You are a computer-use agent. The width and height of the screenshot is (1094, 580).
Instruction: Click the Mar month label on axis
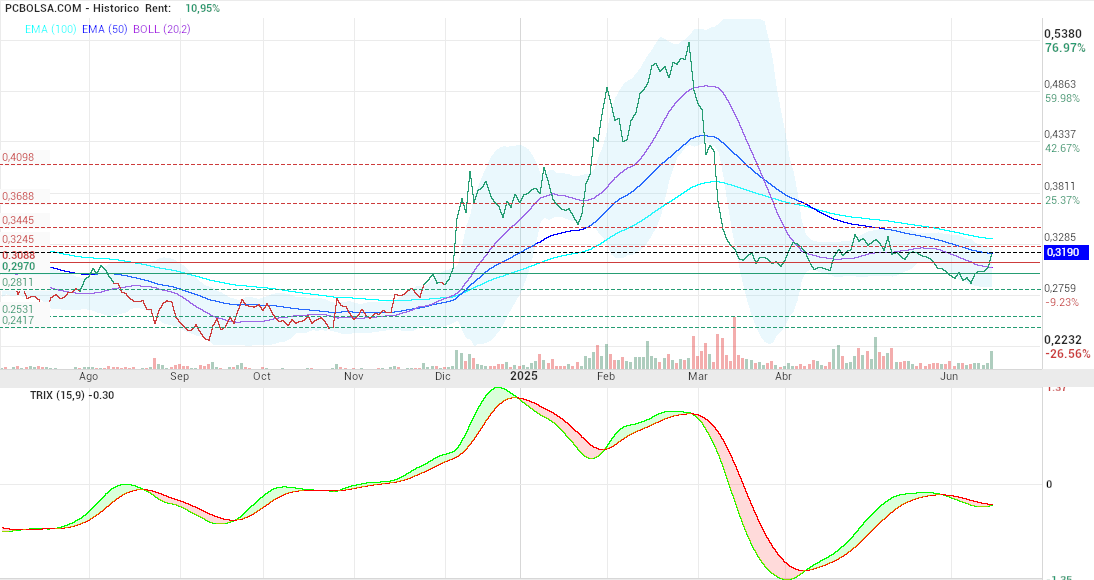coord(698,376)
